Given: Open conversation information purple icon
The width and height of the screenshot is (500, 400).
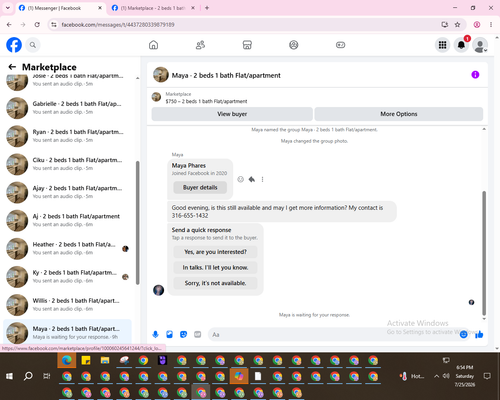Looking at the screenshot, I should click(475, 75).
